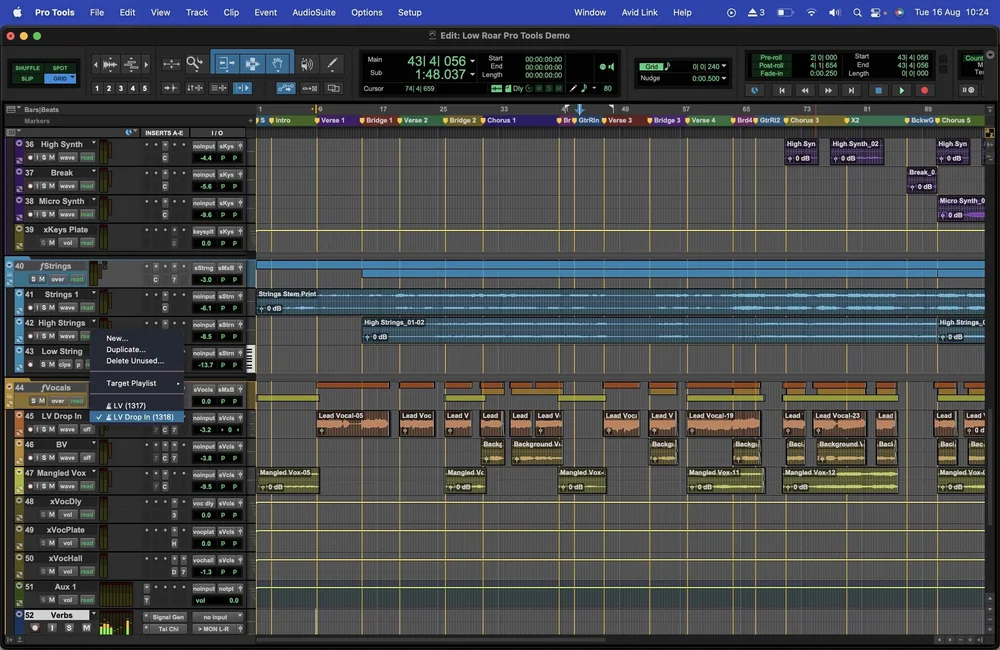Select the Selector tool
Image resolution: width=1000 pixels, height=650 pixels.
click(x=254, y=62)
